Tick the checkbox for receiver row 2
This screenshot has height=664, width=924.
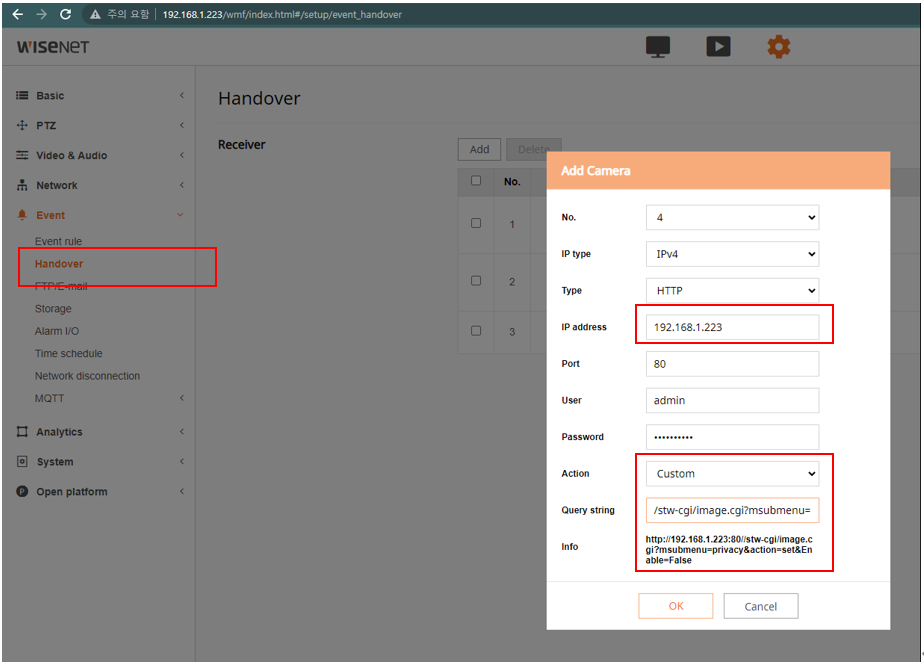click(x=476, y=281)
